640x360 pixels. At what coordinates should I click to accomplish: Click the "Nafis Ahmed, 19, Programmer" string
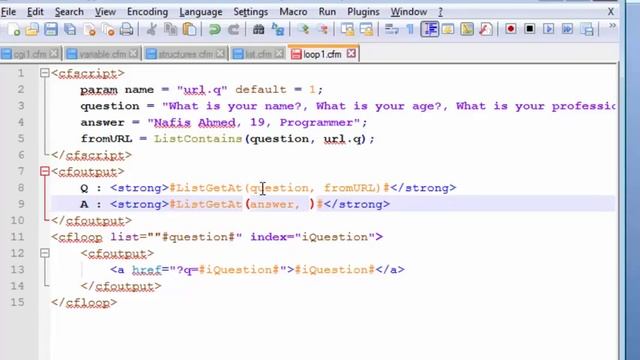(253, 122)
